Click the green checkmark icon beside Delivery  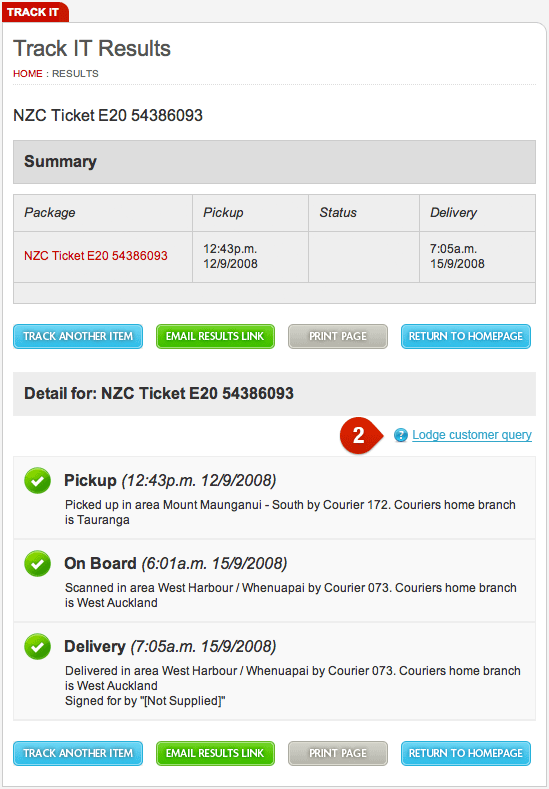click(x=37, y=647)
